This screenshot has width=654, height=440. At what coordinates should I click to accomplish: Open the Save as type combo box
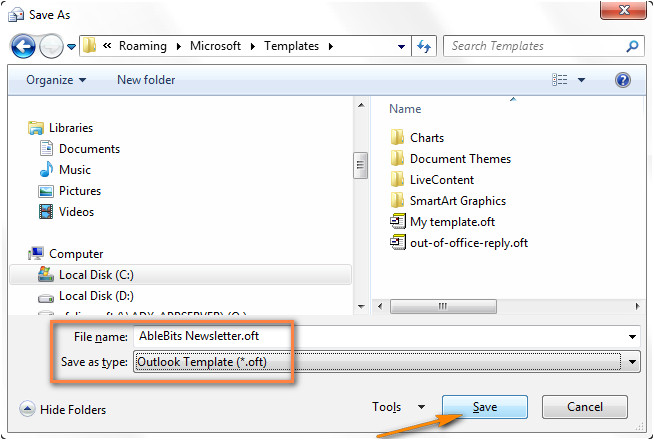pyautogui.click(x=387, y=362)
